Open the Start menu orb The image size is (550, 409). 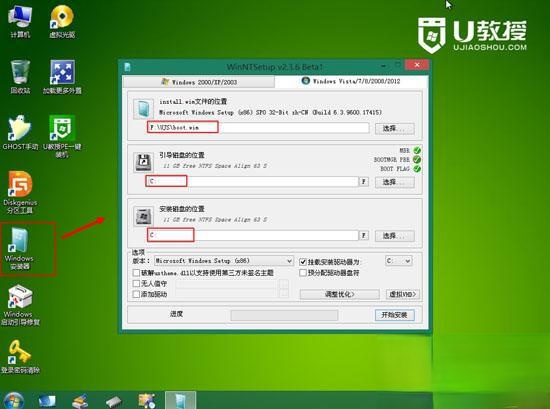pos(13,401)
